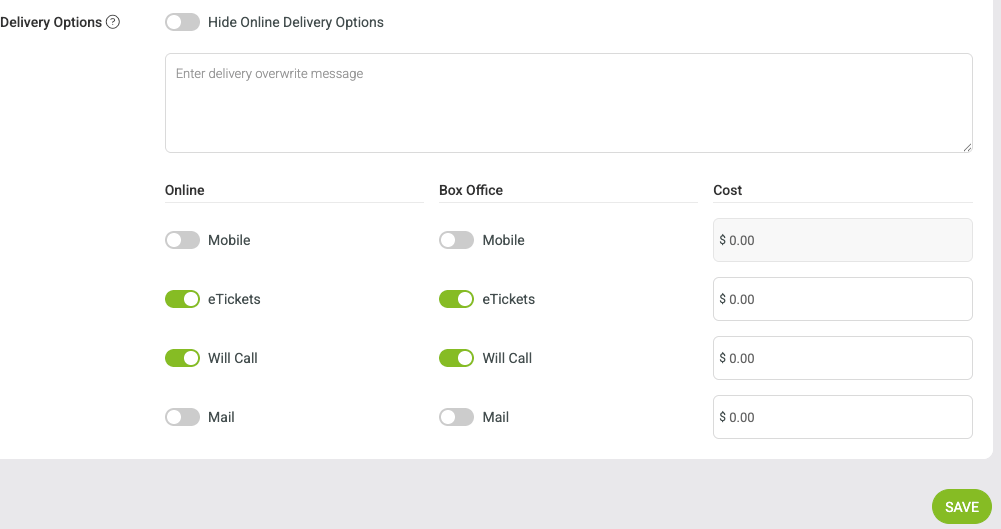Enable the Online Mail toggle

183,417
